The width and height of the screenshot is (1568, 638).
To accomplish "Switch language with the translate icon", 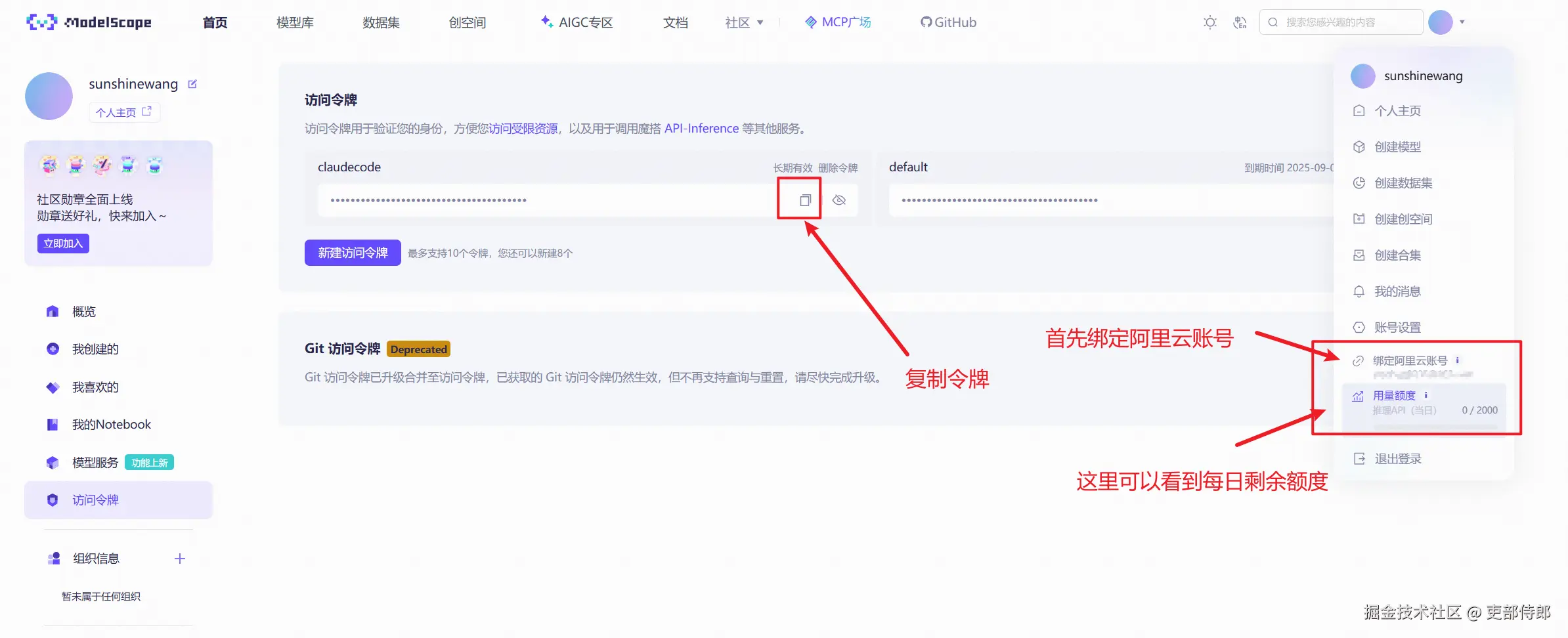I will (x=1240, y=22).
